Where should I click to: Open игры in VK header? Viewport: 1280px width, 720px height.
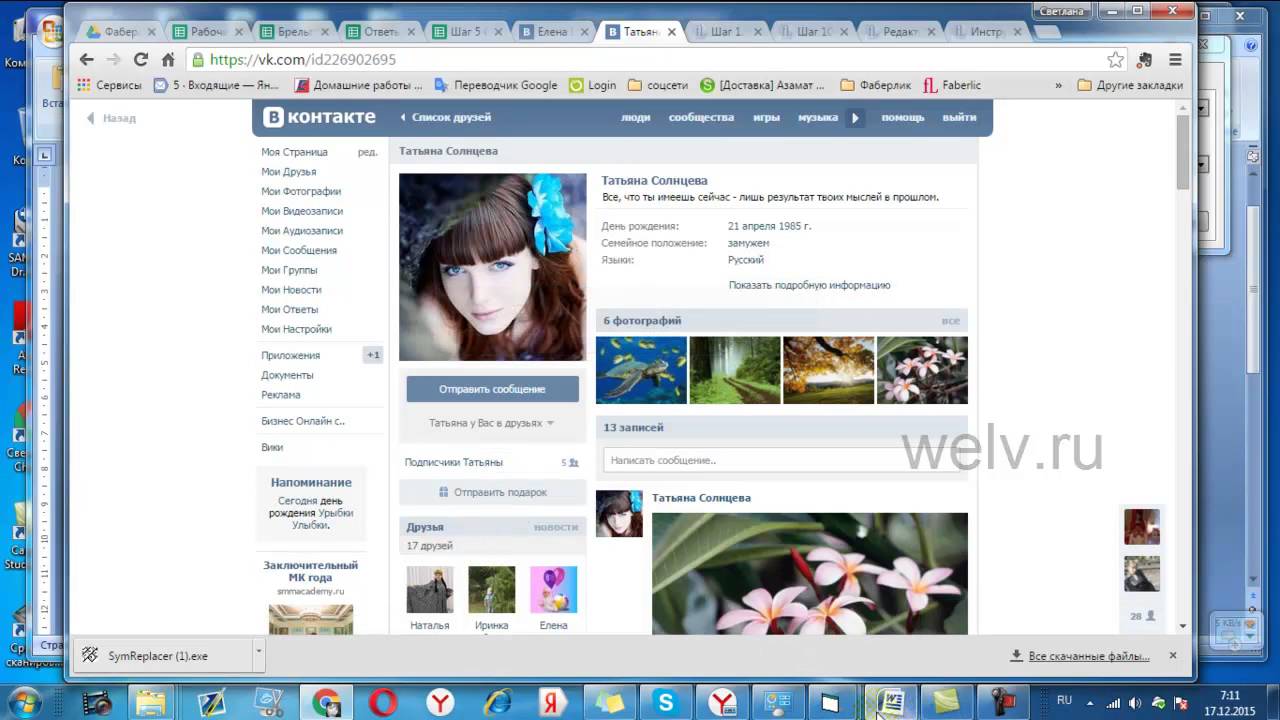tap(766, 117)
